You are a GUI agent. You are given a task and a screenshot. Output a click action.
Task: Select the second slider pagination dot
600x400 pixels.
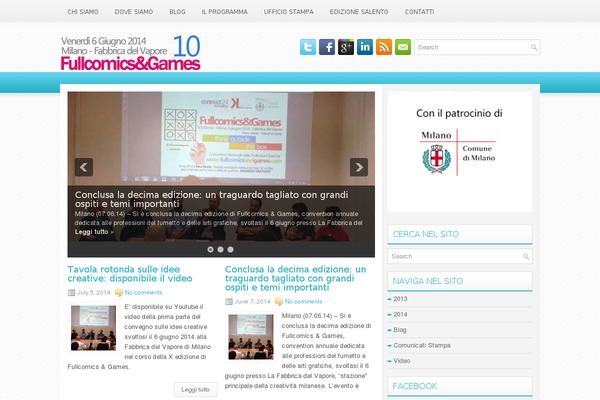pyautogui.click(x=220, y=250)
